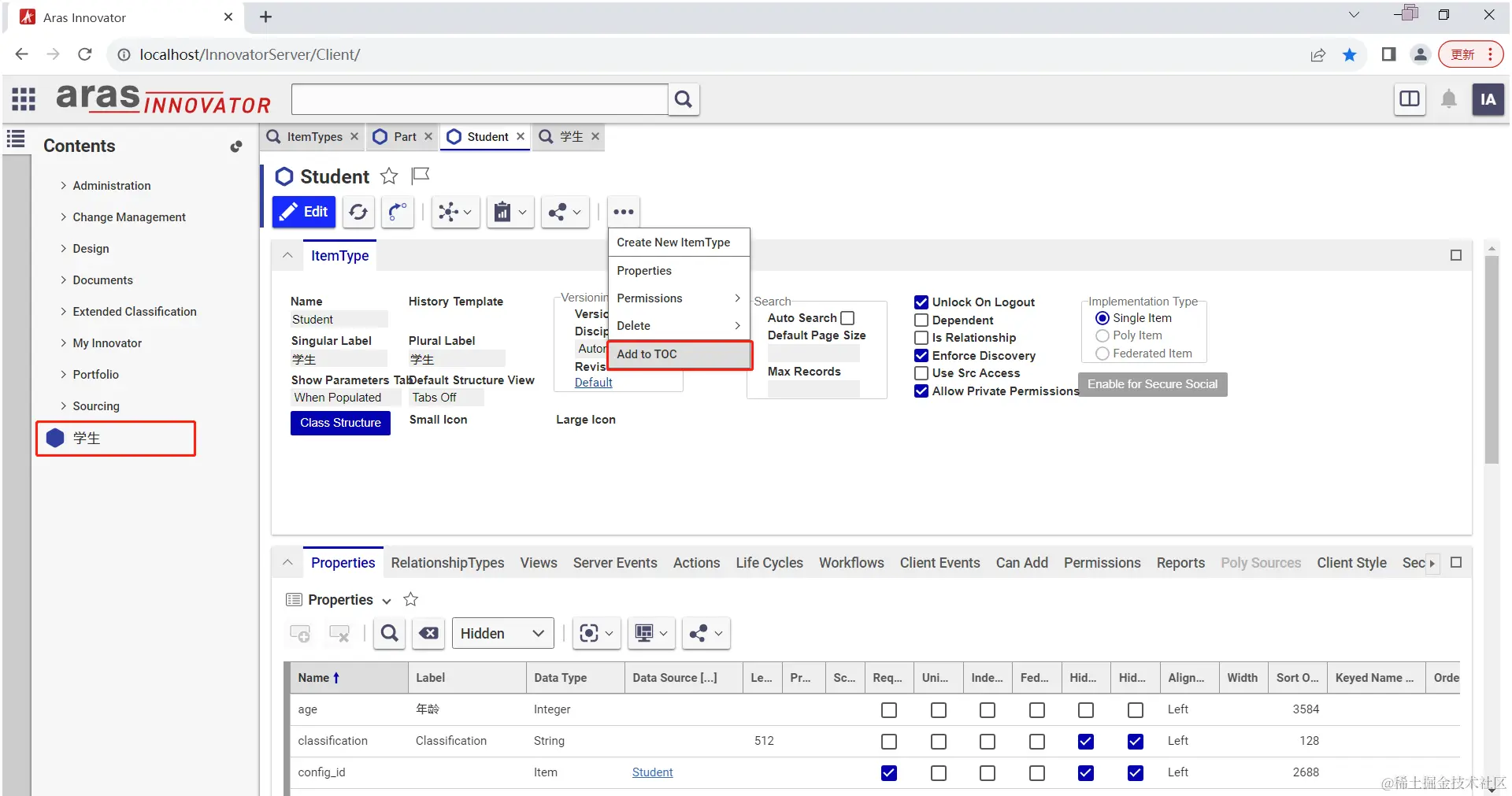Screen dimensions: 1512x796
Task: Favorite the Properties grid with the star
Action: pyautogui.click(x=410, y=599)
